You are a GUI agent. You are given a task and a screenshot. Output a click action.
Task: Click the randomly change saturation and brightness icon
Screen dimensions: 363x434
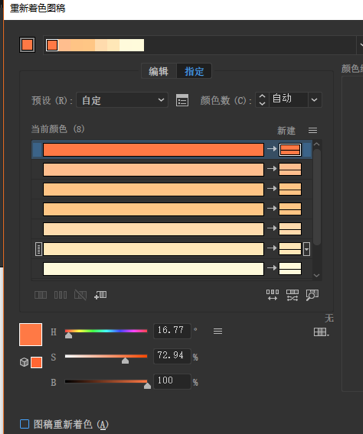[x=292, y=295]
